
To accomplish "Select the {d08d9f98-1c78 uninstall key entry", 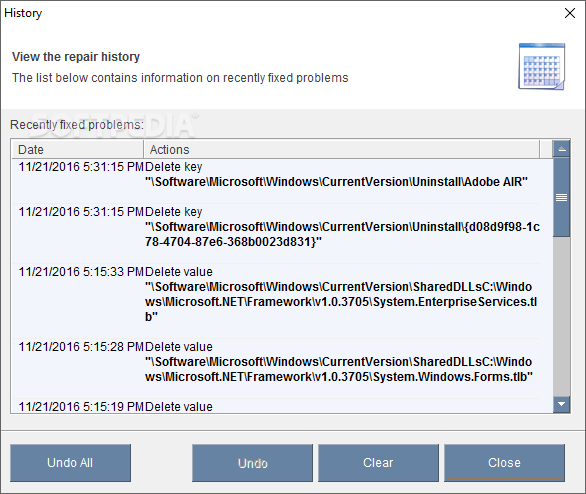I will click(x=276, y=234).
